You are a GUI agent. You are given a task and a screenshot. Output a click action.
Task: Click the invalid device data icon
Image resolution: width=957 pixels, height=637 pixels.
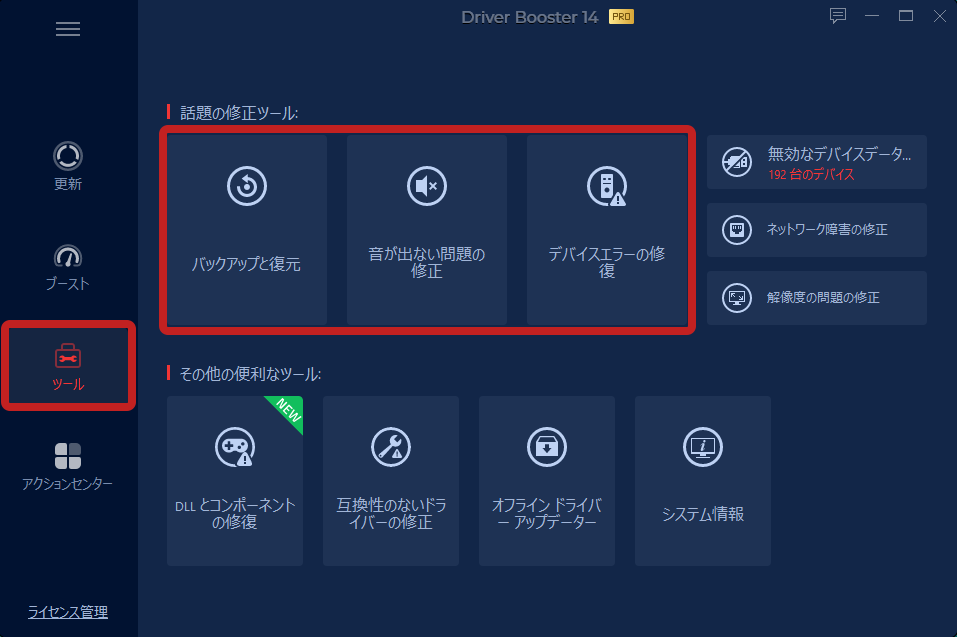(x=737, y=162)
